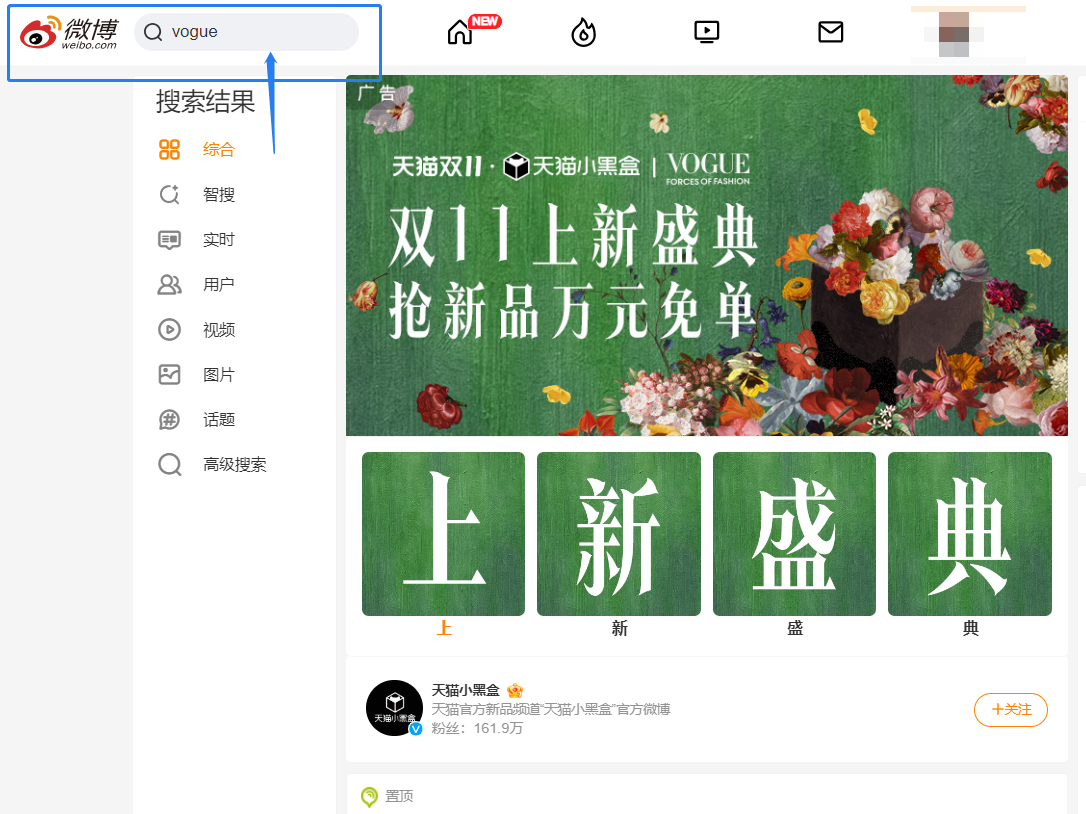Open the 双11上新盛典 ad banner
Viewport: 1086px width, 814px height.
[x=706, y=256]
